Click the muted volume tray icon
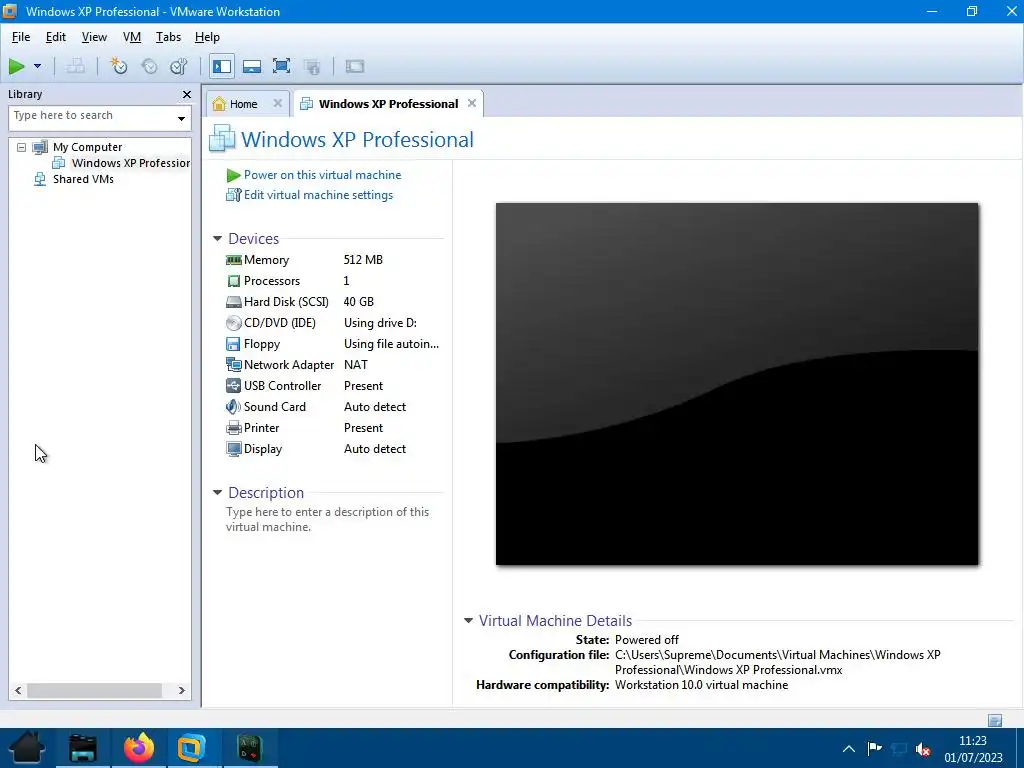 click(x=923, y=749)
